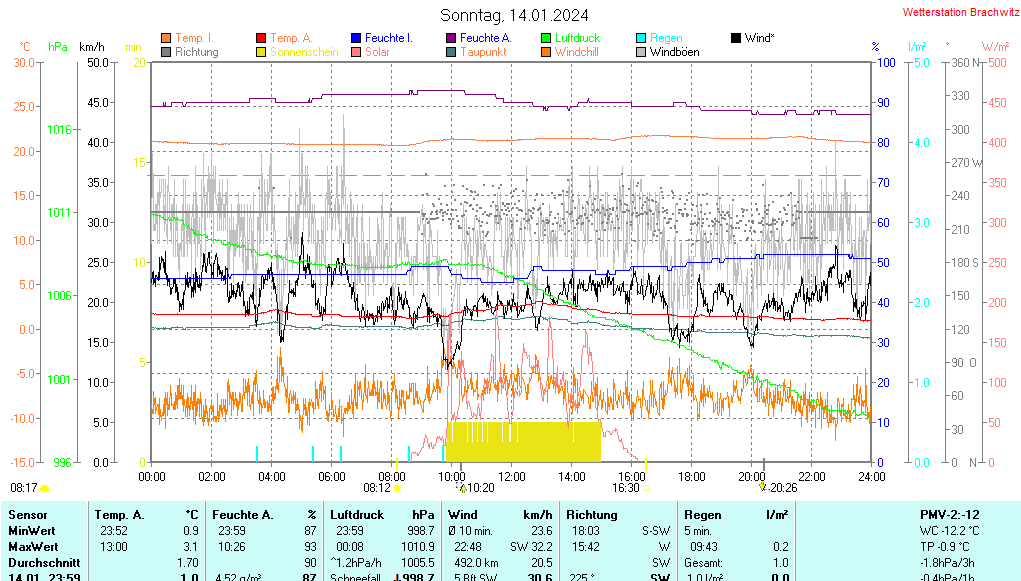Click the Taupunkt legend label
This screenshot has width=1021, height=581.
pyautogui.click(x=483, y=52)
